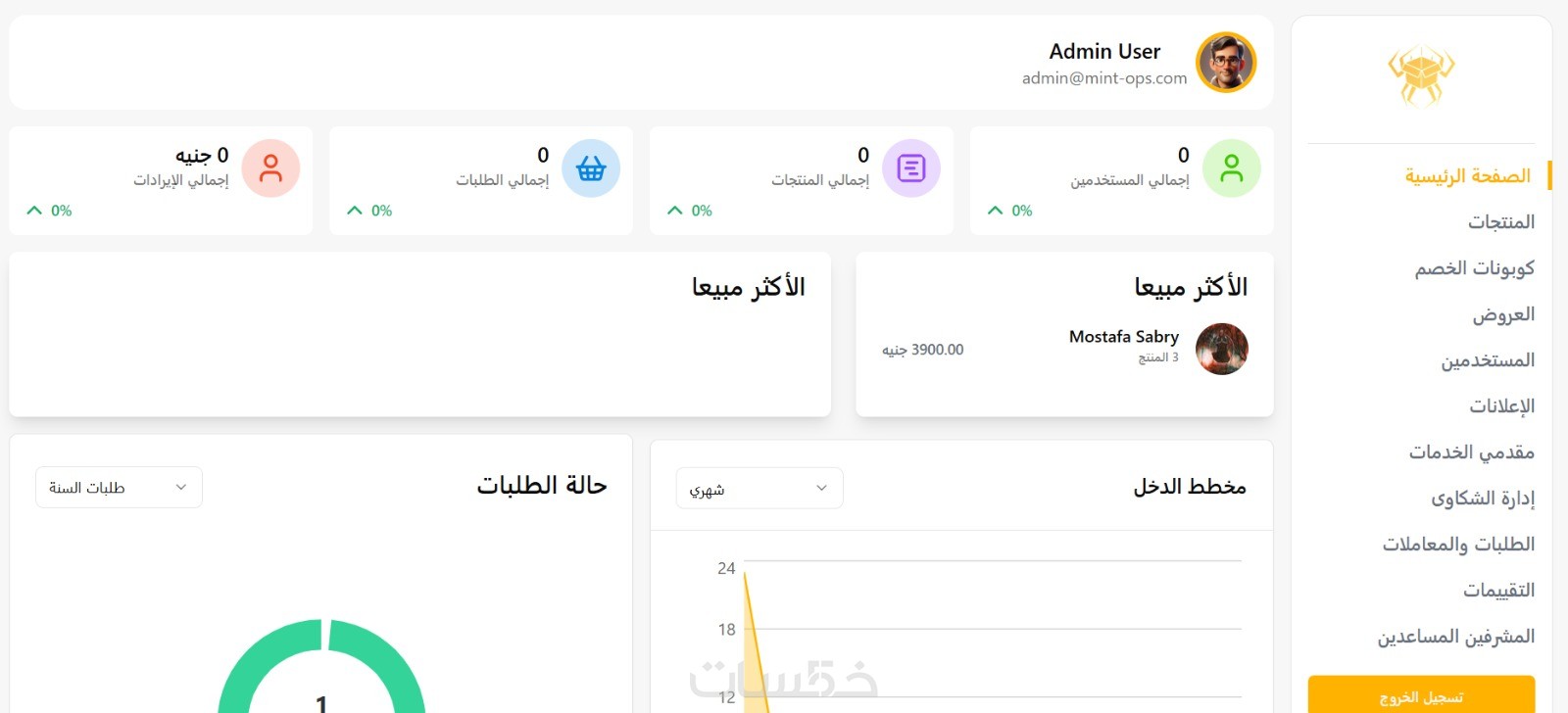This screenshot has height=713, width=1568.
Task: Click the 0 جنيه revenue value
Action: [202, 155]
